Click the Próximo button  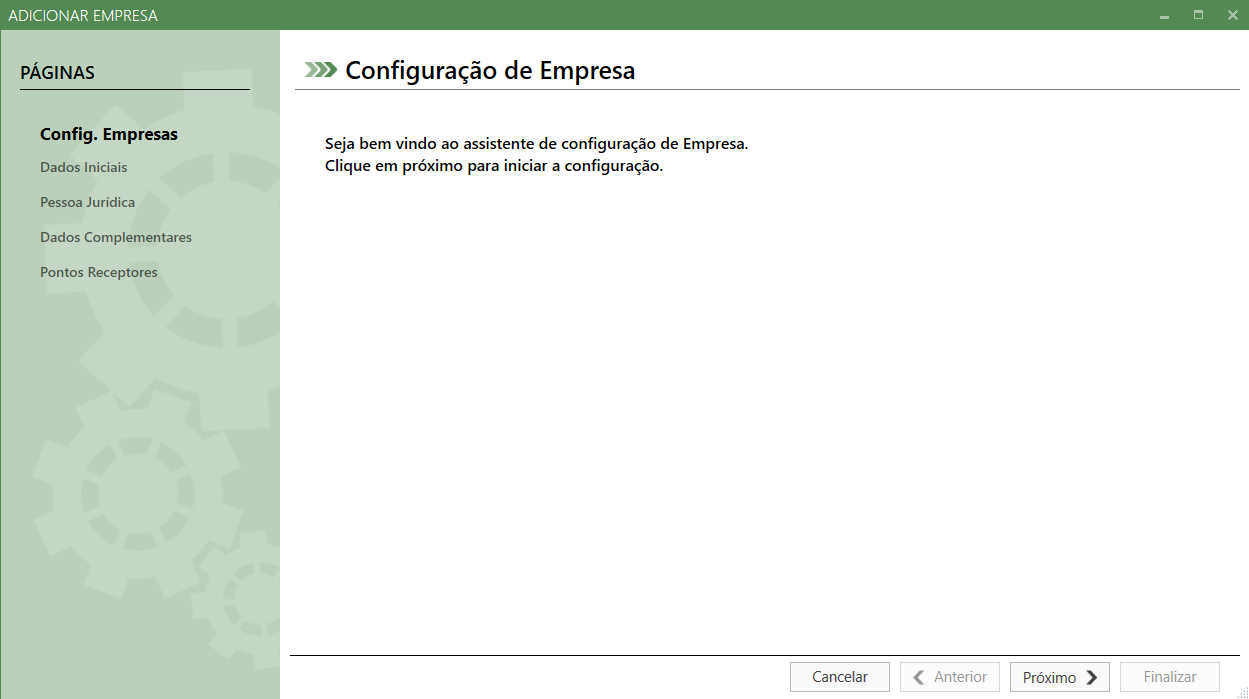pos(1060,677)
